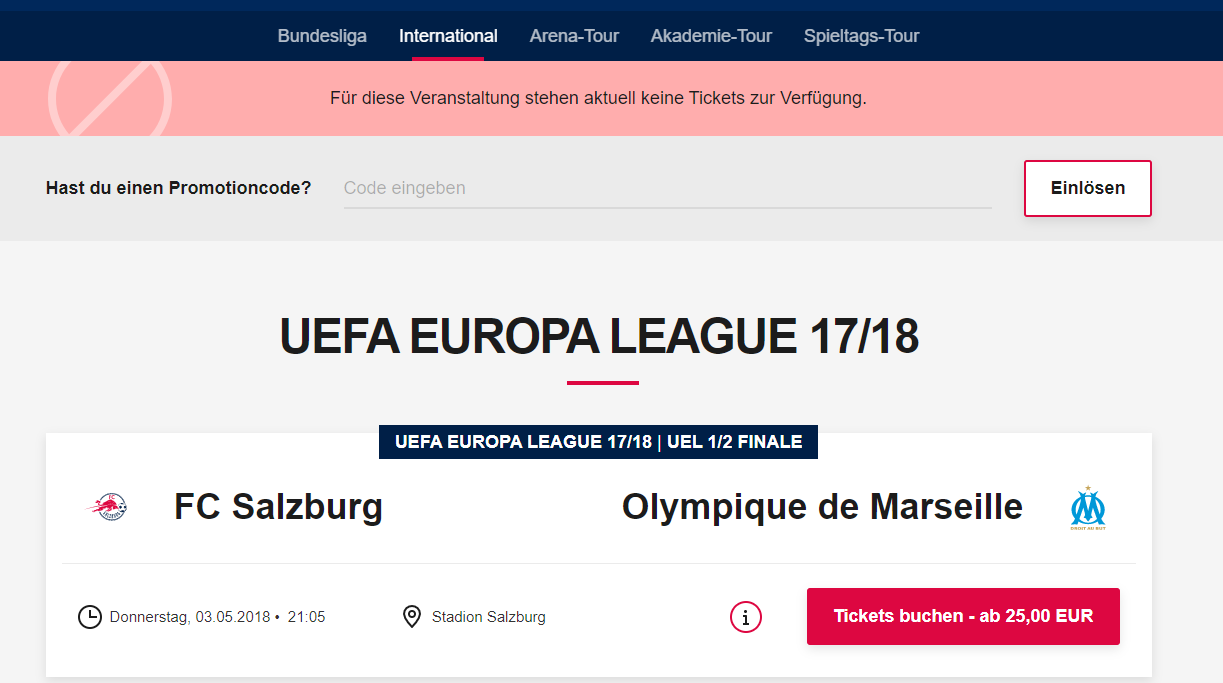1223x683 pixels.
Task: Click the FC Salzburg club logo
Action: point(106,508)
